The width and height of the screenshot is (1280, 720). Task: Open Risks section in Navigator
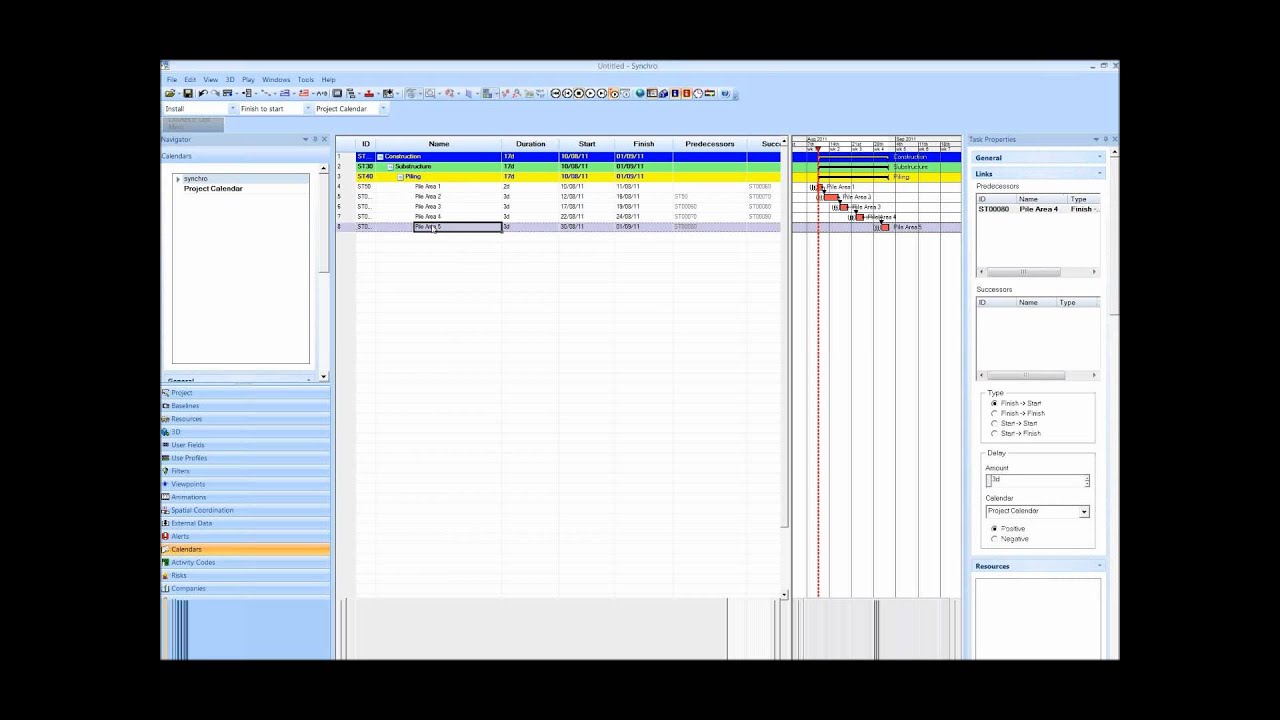click(245, 575)
